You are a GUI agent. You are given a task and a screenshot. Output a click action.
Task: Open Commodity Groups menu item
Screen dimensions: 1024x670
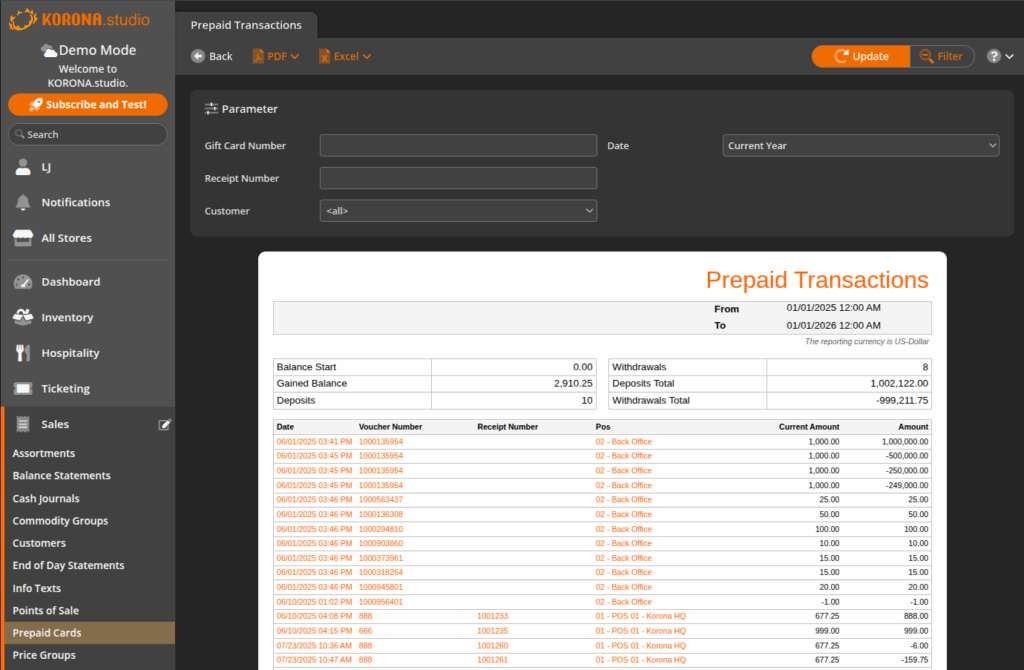(60, 520)
